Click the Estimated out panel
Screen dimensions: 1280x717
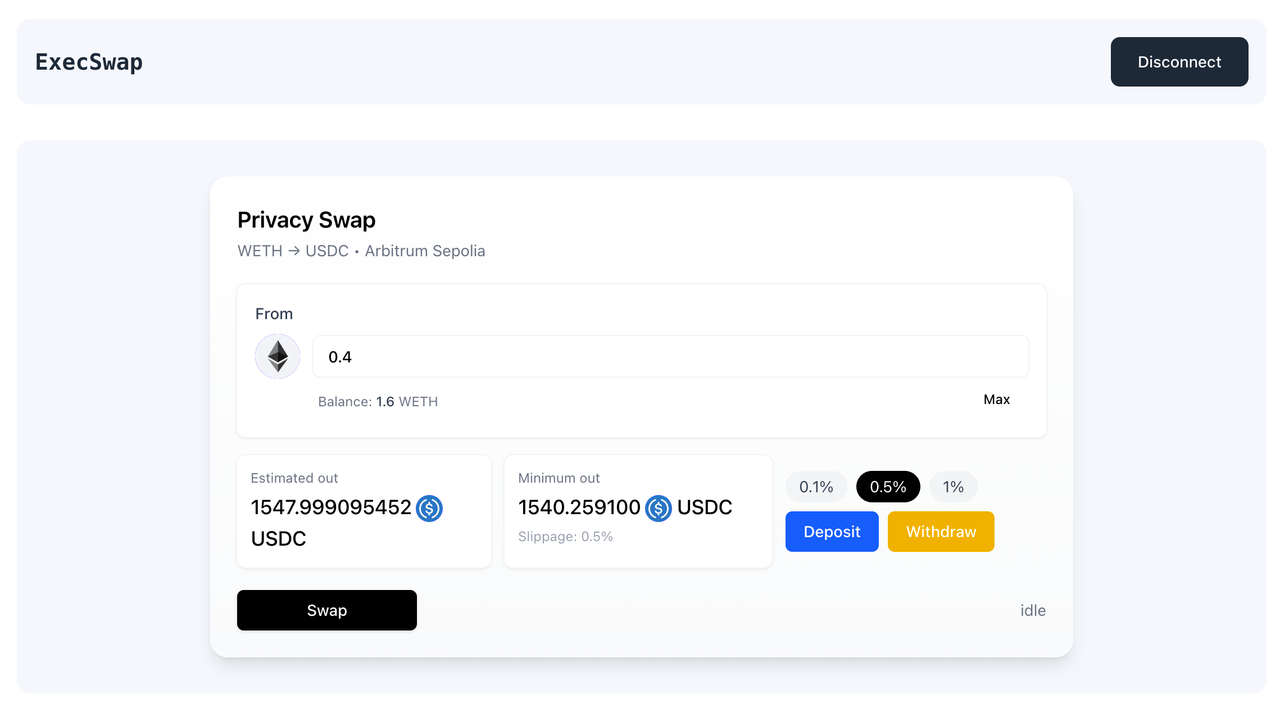click(363, 510)
